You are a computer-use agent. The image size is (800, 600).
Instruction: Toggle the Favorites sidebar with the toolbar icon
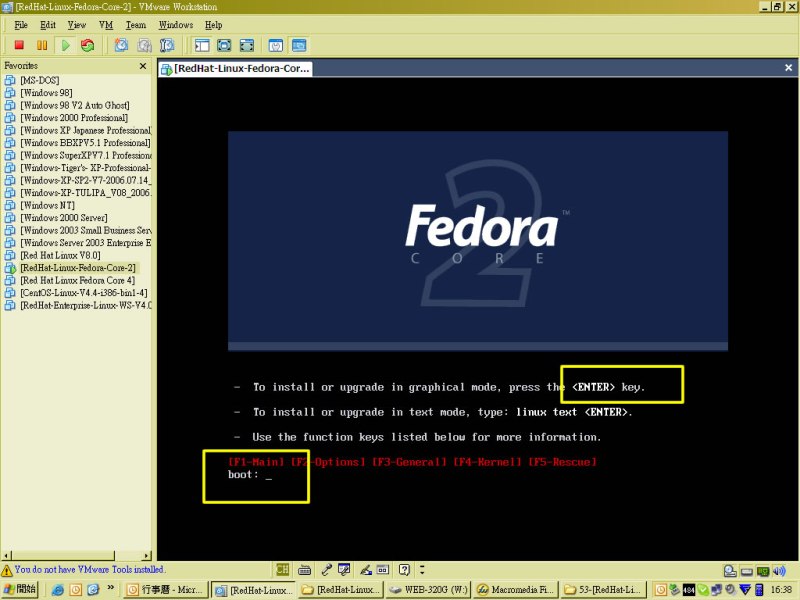202,45
